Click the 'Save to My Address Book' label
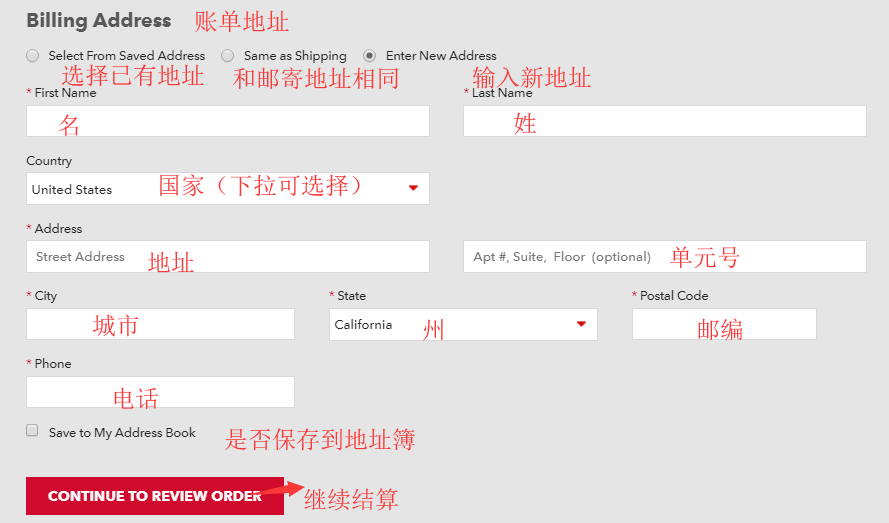This screenshot has height=523, width=889. (122, 433)
